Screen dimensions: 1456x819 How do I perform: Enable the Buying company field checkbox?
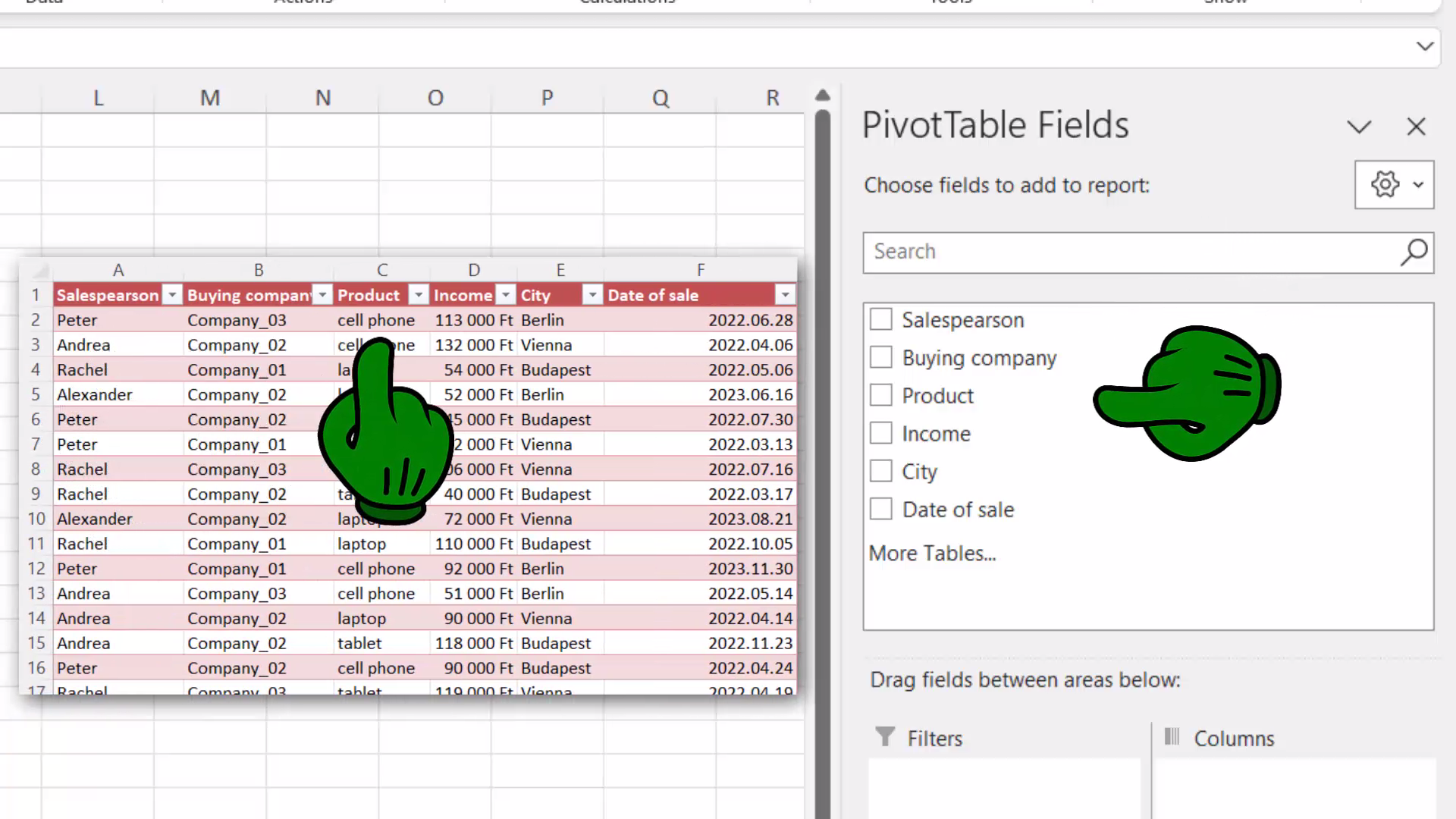(880, 357)
